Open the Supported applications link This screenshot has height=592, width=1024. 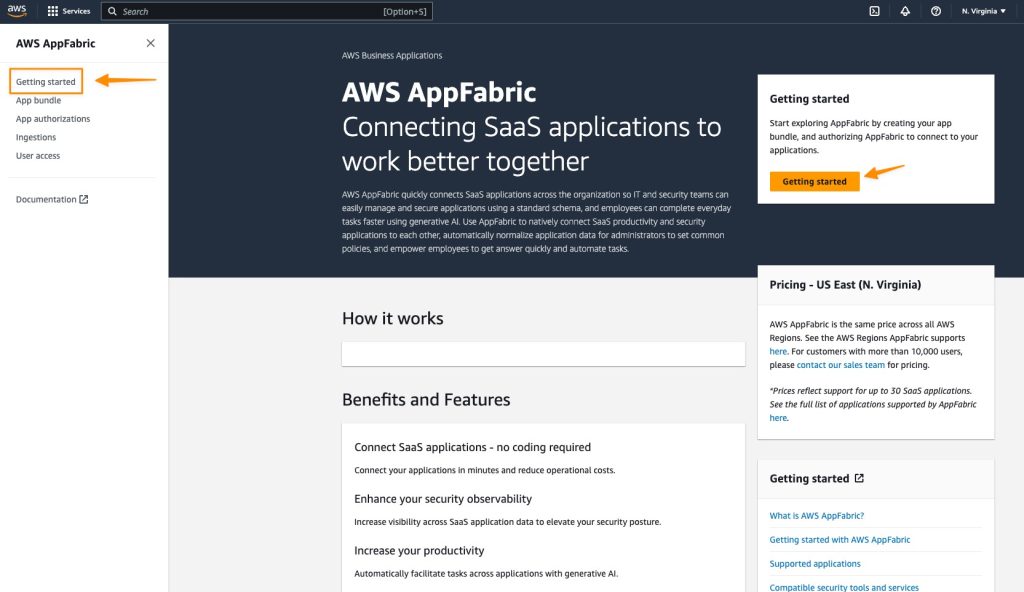pos(815,564)
